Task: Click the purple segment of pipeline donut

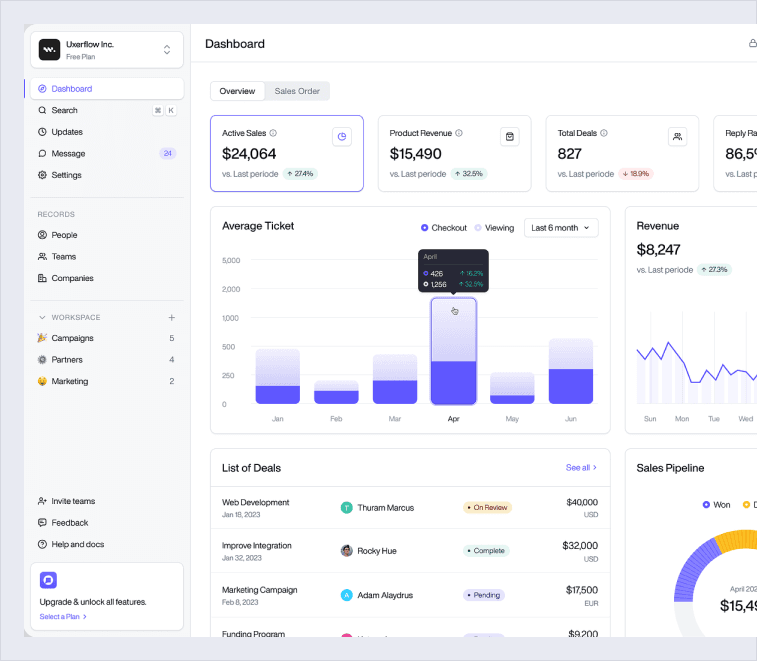Action: [692, 572]
